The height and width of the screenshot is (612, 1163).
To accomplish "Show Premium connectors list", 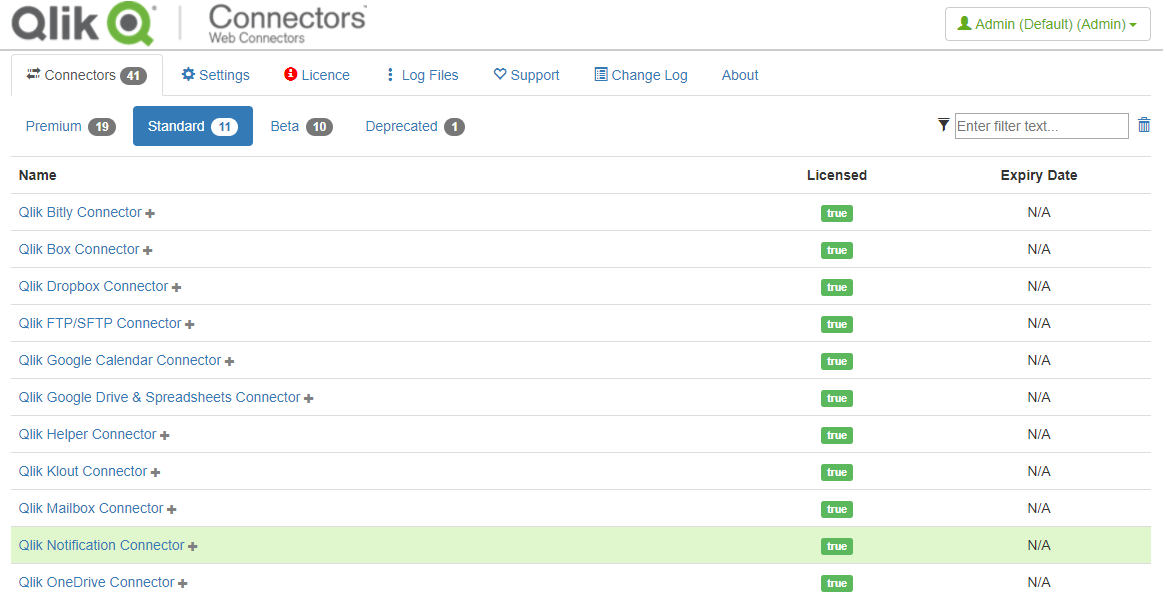I will [x=70, y=126].
